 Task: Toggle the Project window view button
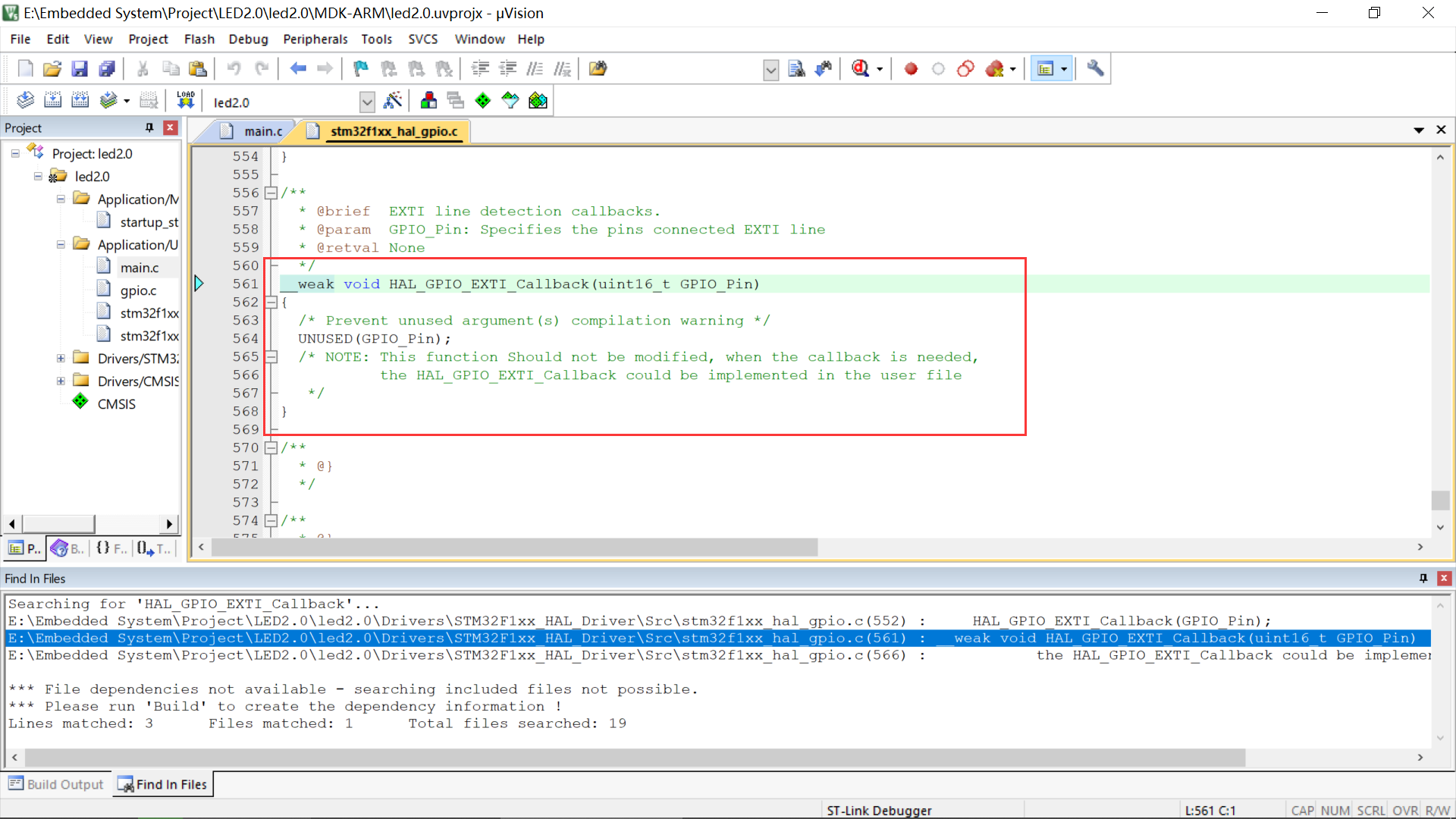(1045, 69)
